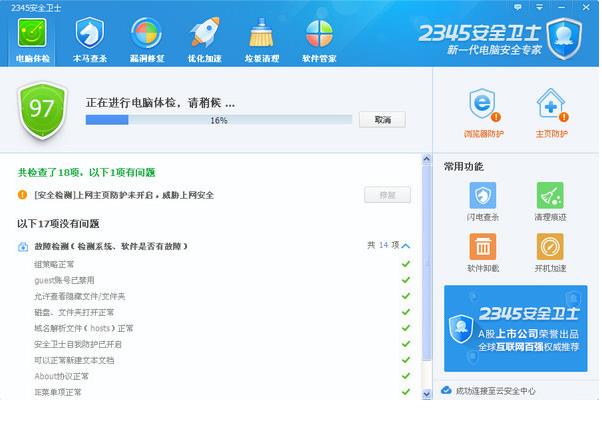This screenshot has width=602, height=426.
Task: Switch to the 漏洞修复 tab
Action: 146,39
